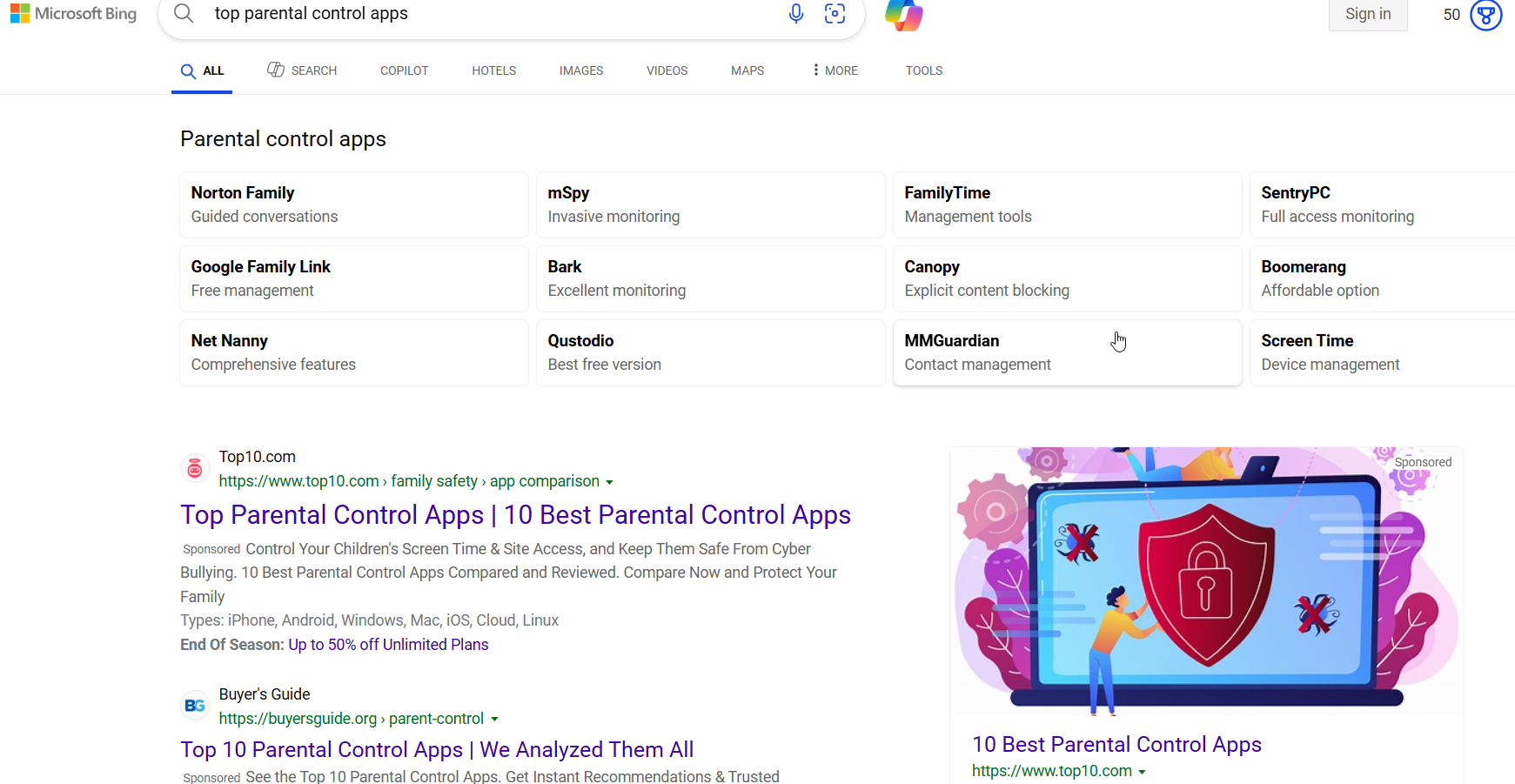Open the Maps tab
Viewport: 1515px width, 784px height.
point(747,70)
